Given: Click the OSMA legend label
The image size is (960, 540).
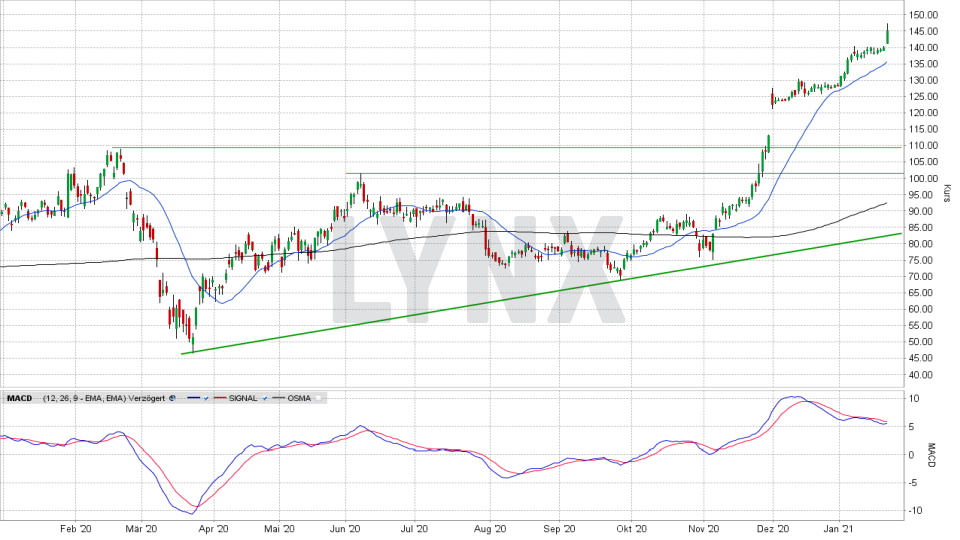Looking at the screenshot, I should (x=299, y=398).
